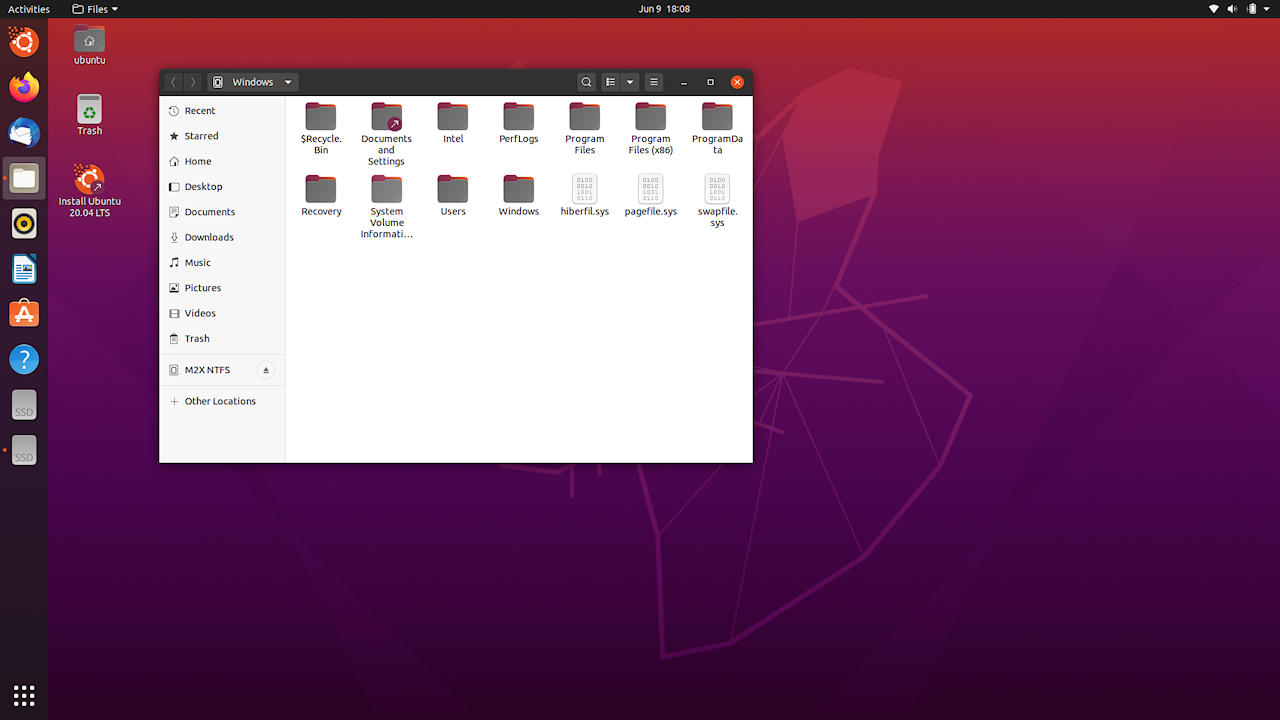Click the search magnifier in Files toolbar

[587, 82]
